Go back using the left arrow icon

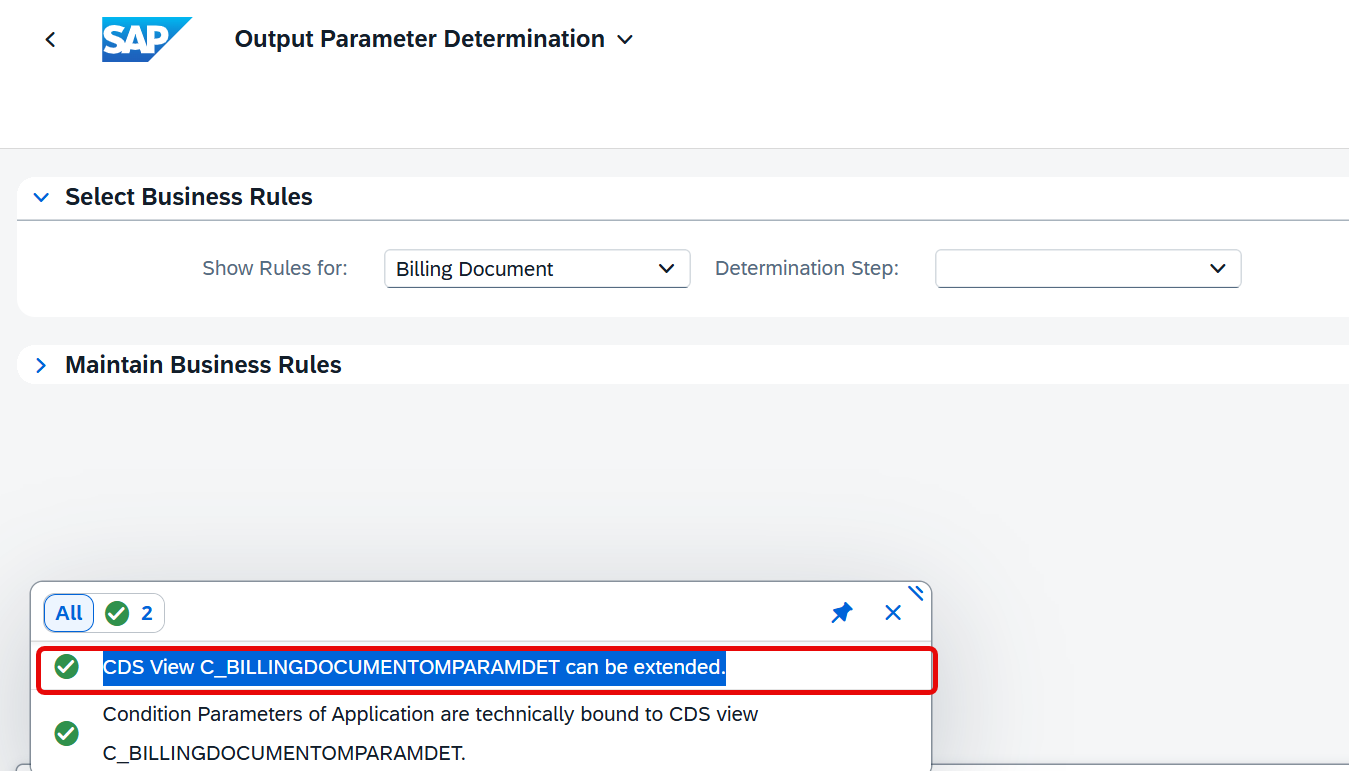tap(50, 39)
